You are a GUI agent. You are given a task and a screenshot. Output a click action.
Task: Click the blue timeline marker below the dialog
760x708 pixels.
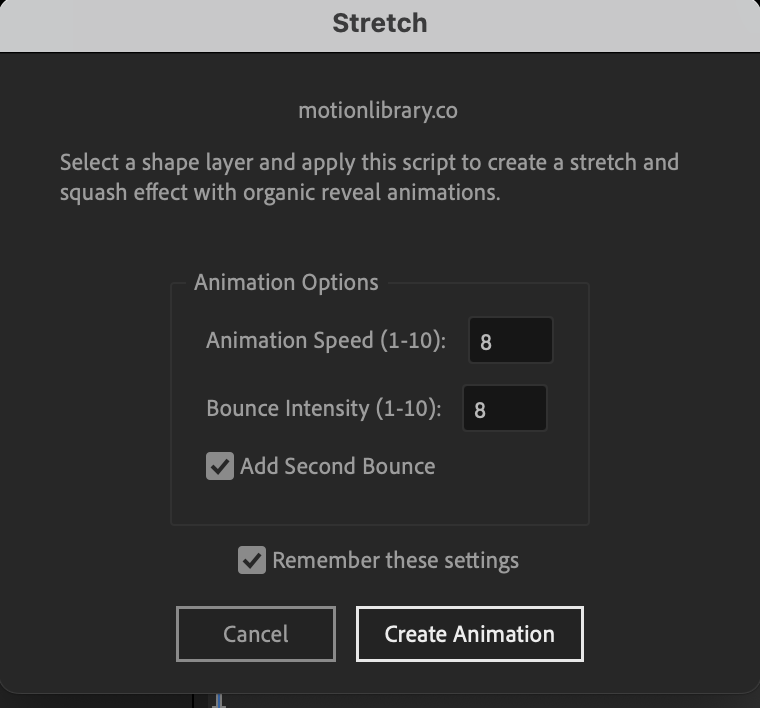(x=220, y=700)
